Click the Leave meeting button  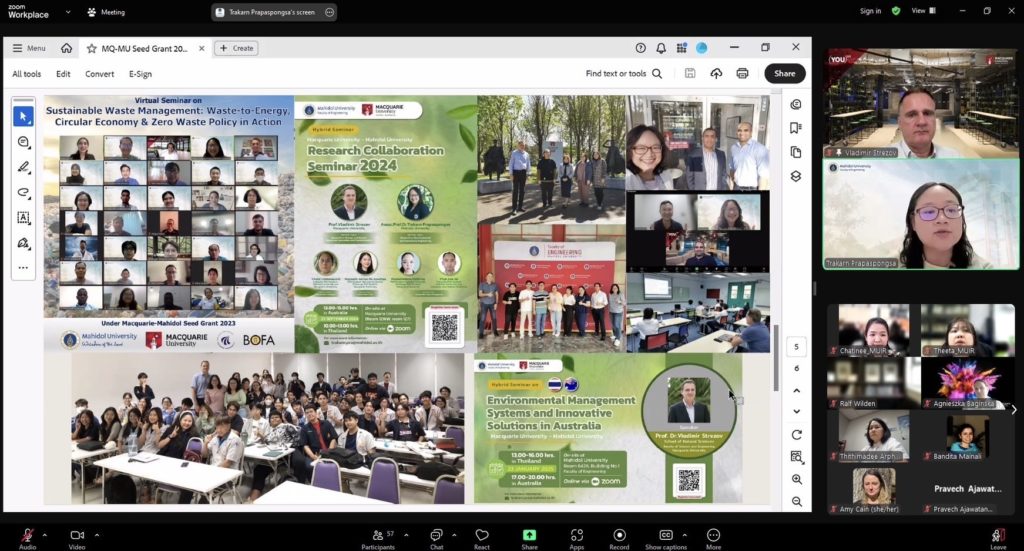click(x=997, y=537)
